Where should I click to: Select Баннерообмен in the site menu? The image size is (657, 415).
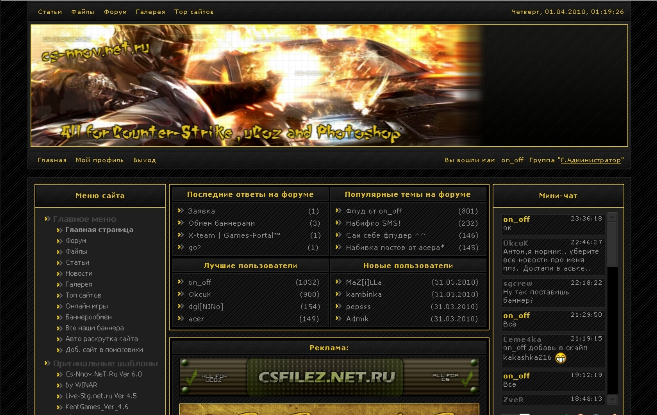point(88,317)
